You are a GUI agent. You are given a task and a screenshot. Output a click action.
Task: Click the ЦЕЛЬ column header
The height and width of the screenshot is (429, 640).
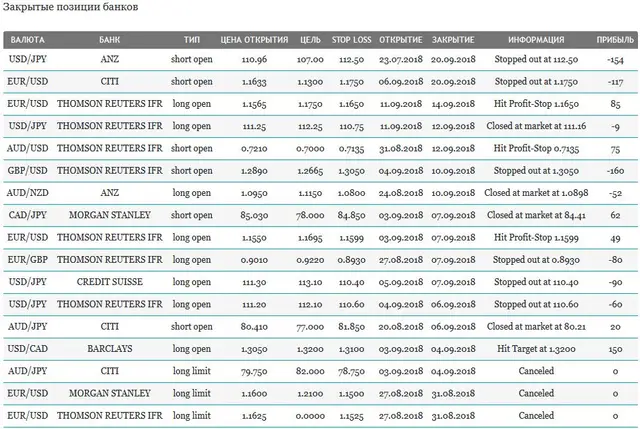(310, 40)
